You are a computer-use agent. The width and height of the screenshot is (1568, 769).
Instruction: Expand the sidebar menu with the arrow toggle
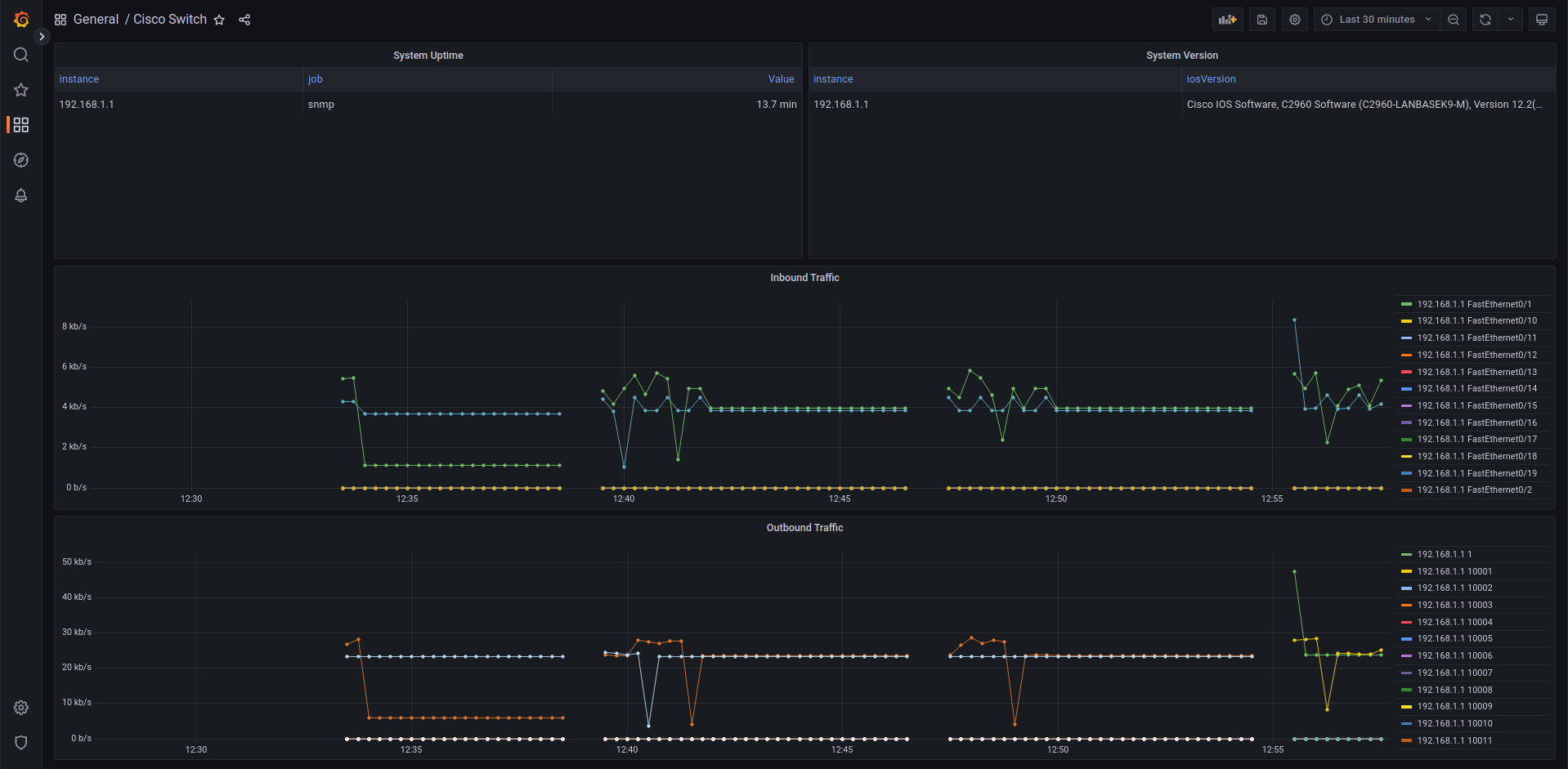pos(42,37)
